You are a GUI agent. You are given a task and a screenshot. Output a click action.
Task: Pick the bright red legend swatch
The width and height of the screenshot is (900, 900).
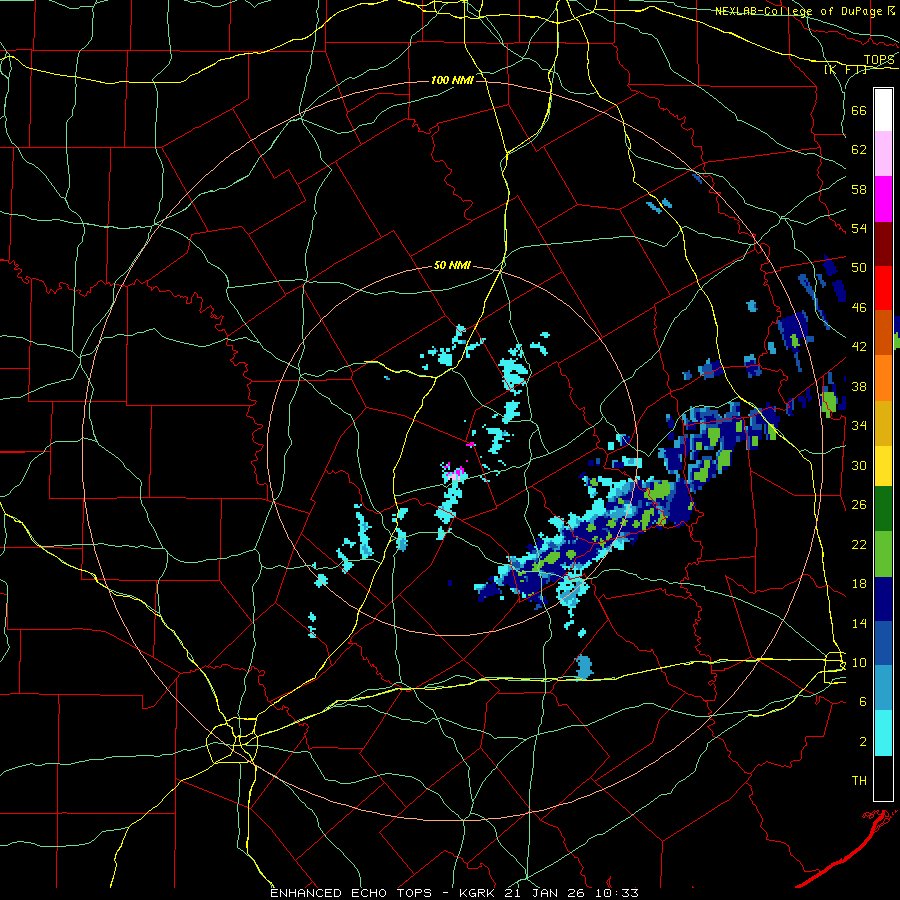(x=883, y=288)
